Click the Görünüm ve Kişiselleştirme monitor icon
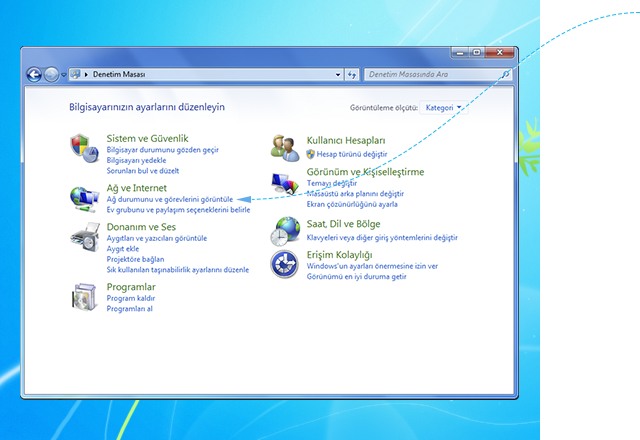 coord(285,184)
